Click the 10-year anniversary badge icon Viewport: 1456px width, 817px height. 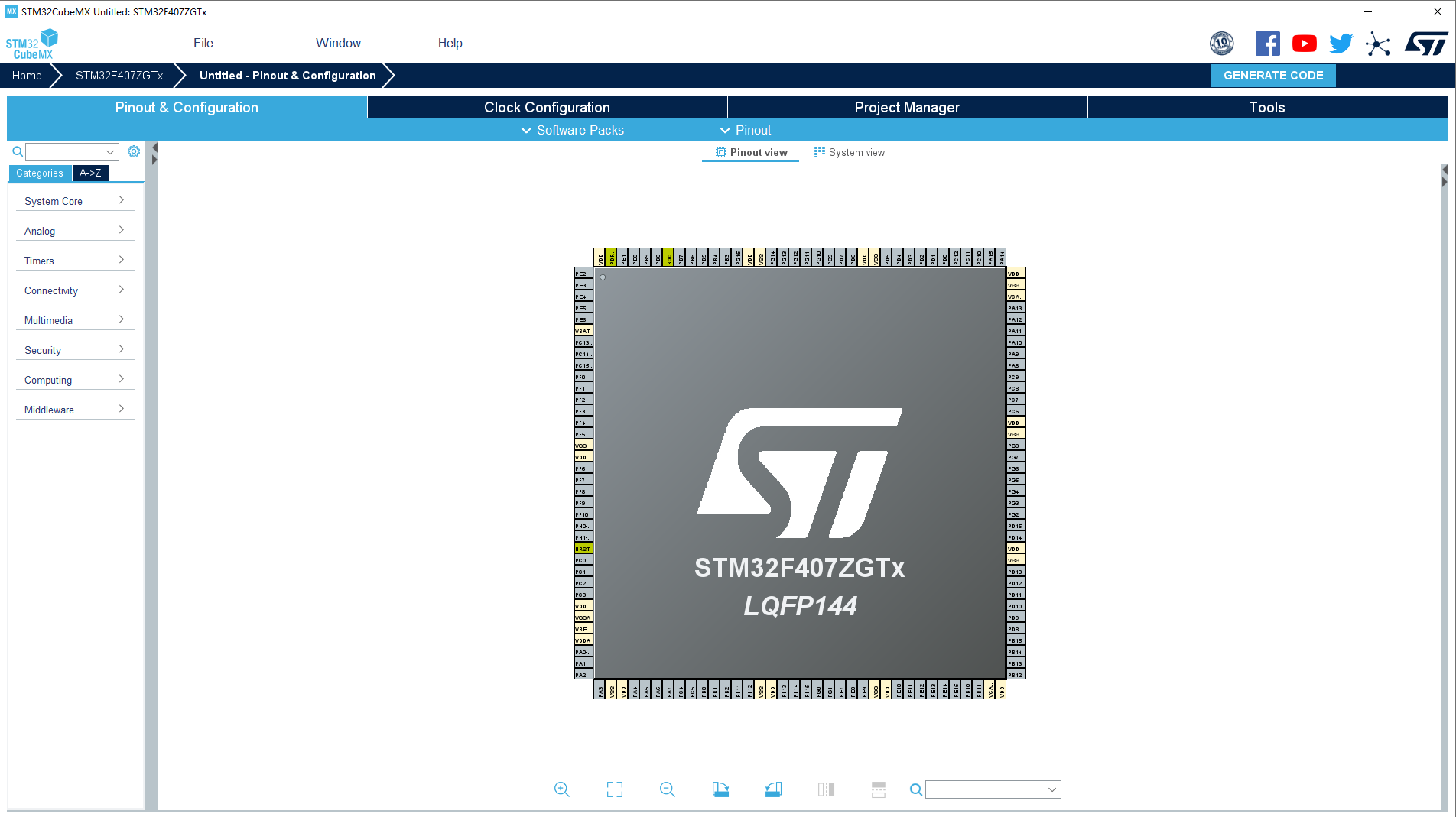point(1222,44)
